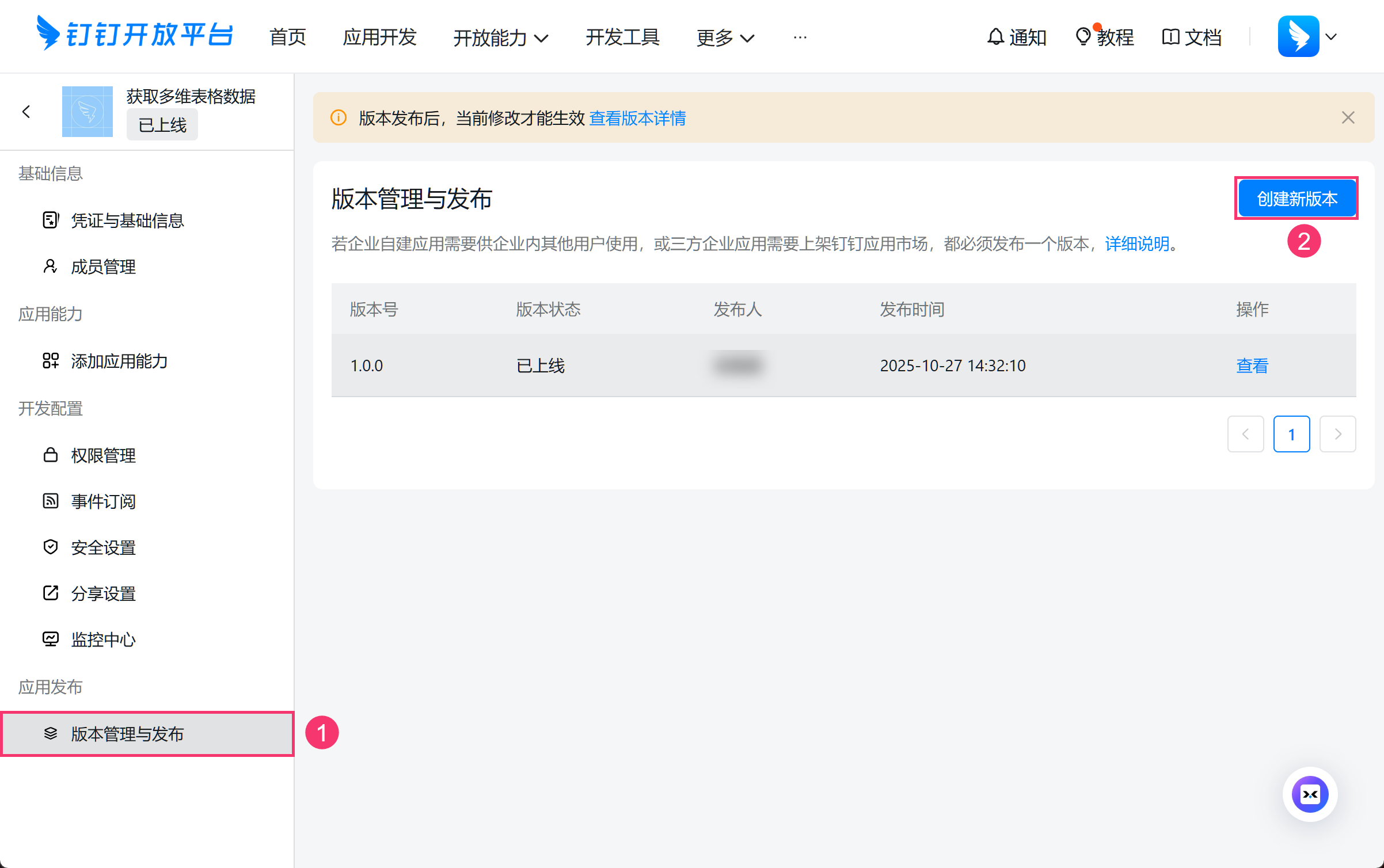
Task: Open the tutorials lightbulb icon
Action: tap(1083, 37)
